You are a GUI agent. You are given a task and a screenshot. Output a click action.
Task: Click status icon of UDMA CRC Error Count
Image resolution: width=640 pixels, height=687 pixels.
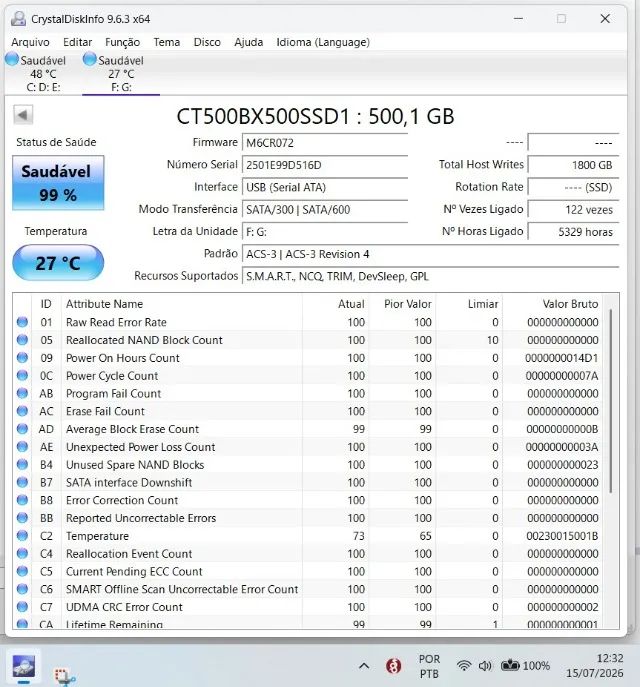click(x=22, y=607)
